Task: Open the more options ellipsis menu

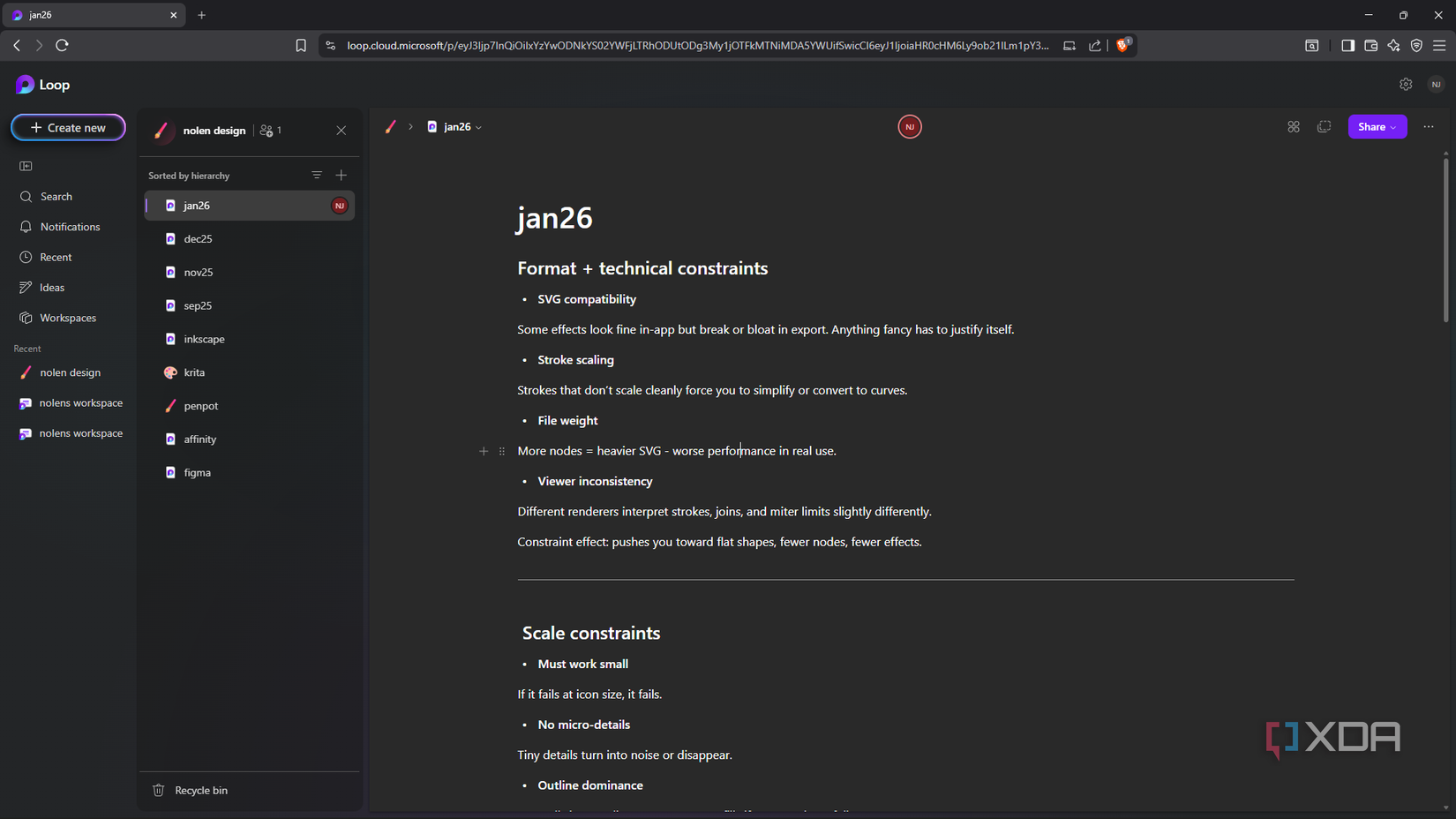Action: click(1429, 127)
